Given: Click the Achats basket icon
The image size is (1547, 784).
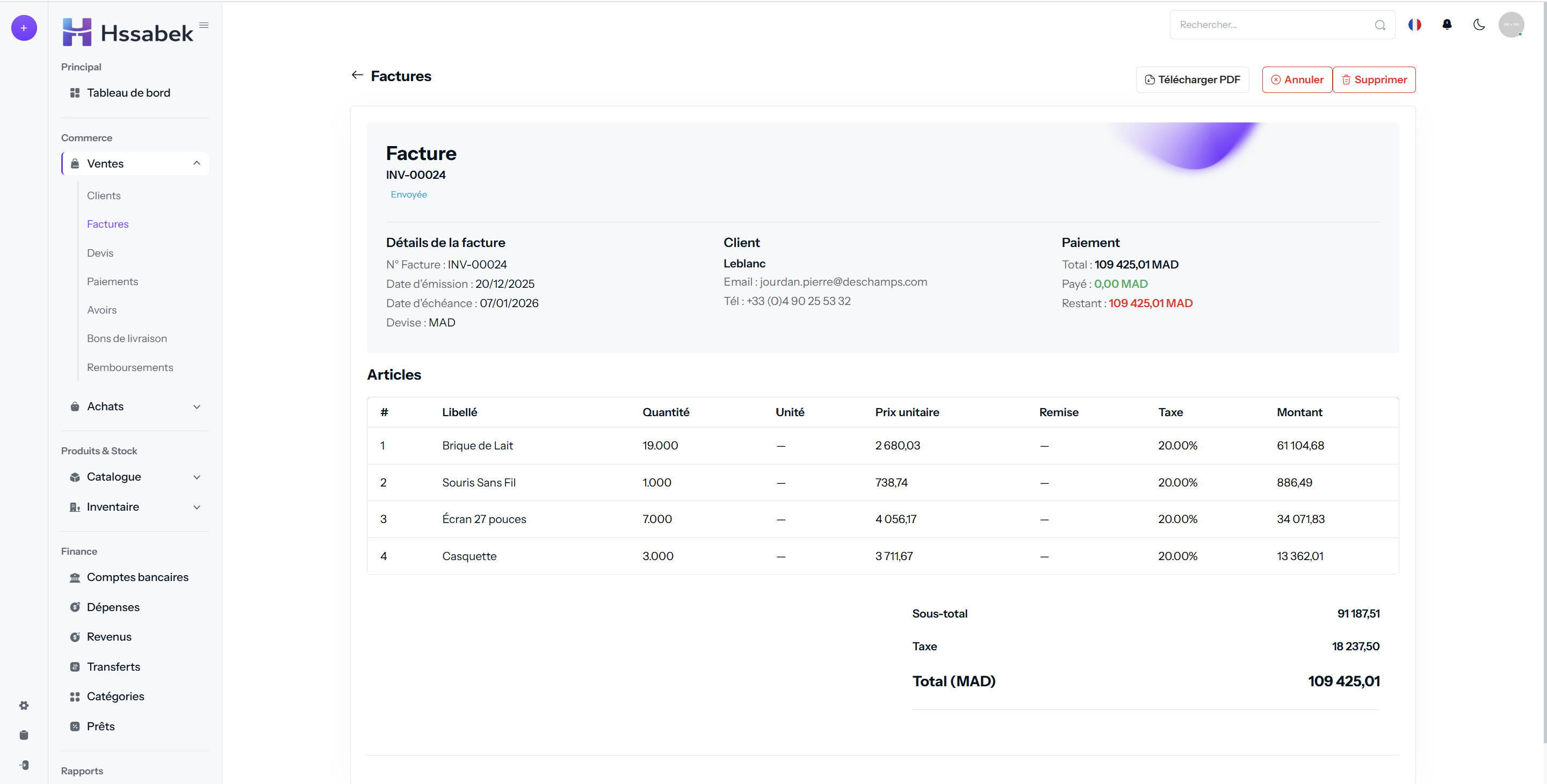Looking at the screenshot, I should 75,406.
